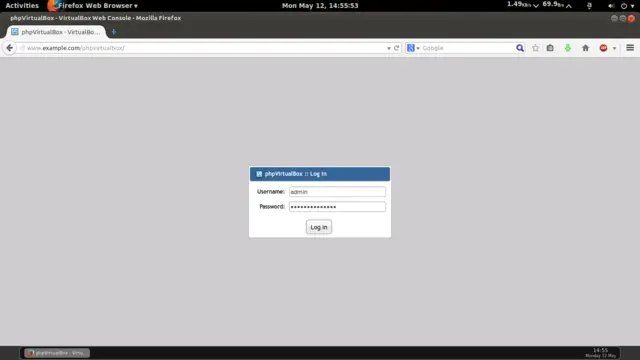Image resolution: width=640 pixels, height=360 pixels.
Task: Select the phpVirtualBox browser tab
Action: (56, 32)
